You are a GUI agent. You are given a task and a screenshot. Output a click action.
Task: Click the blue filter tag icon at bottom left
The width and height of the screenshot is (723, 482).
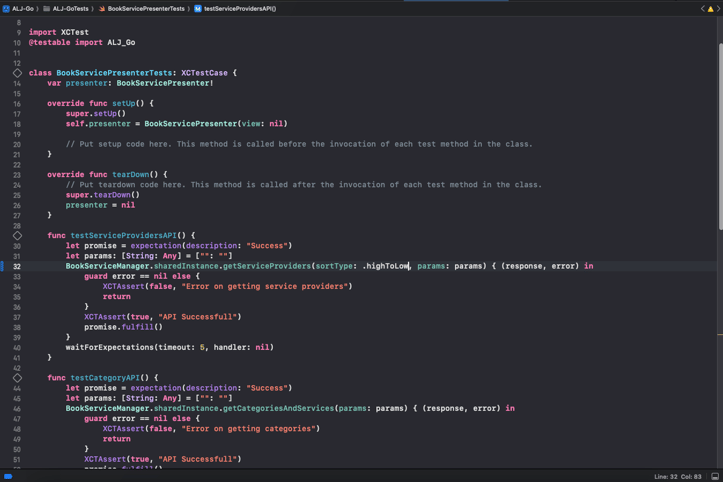(x=8, y=476)
